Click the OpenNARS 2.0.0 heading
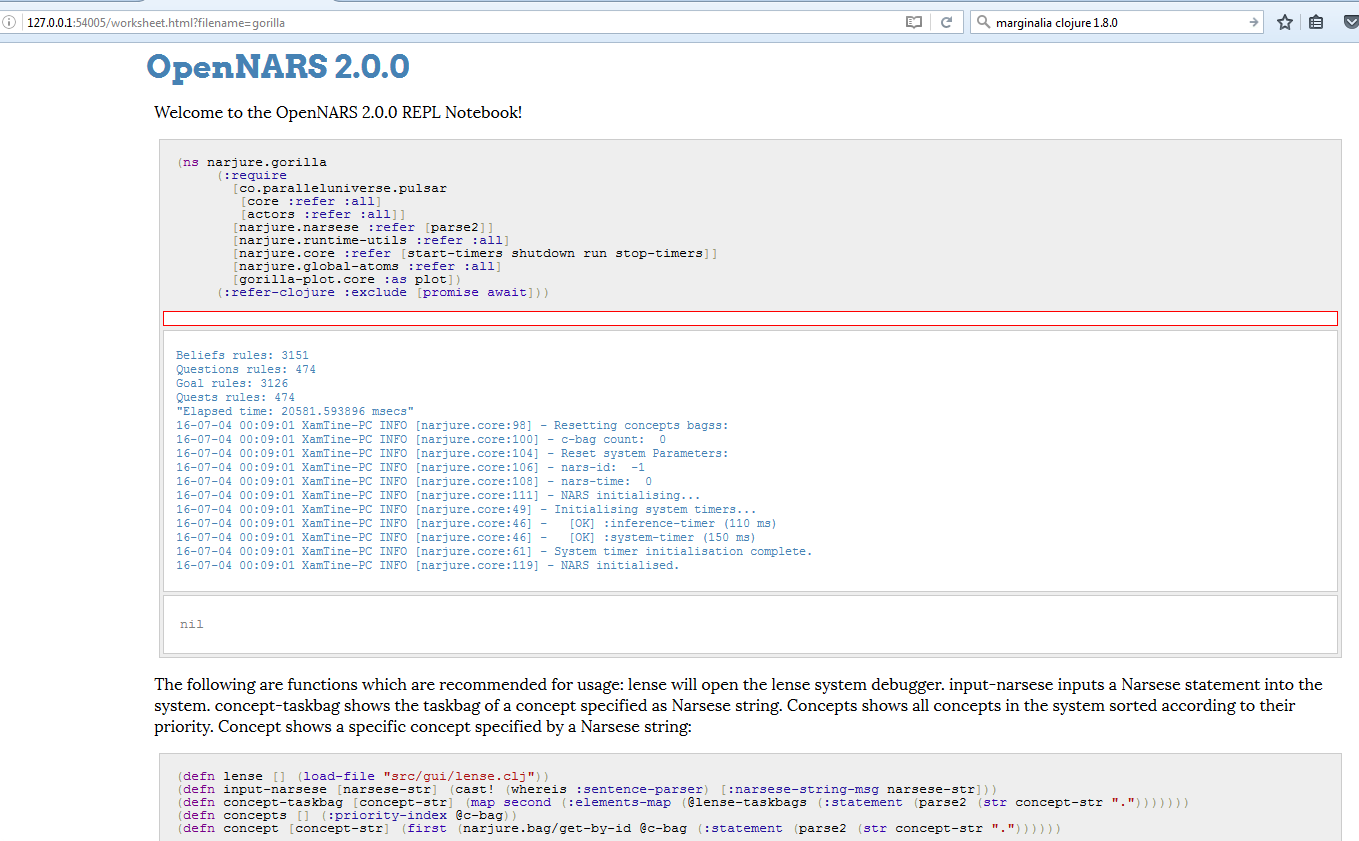This screenshot has width=1359, height=841. click(x=278, y=67)
